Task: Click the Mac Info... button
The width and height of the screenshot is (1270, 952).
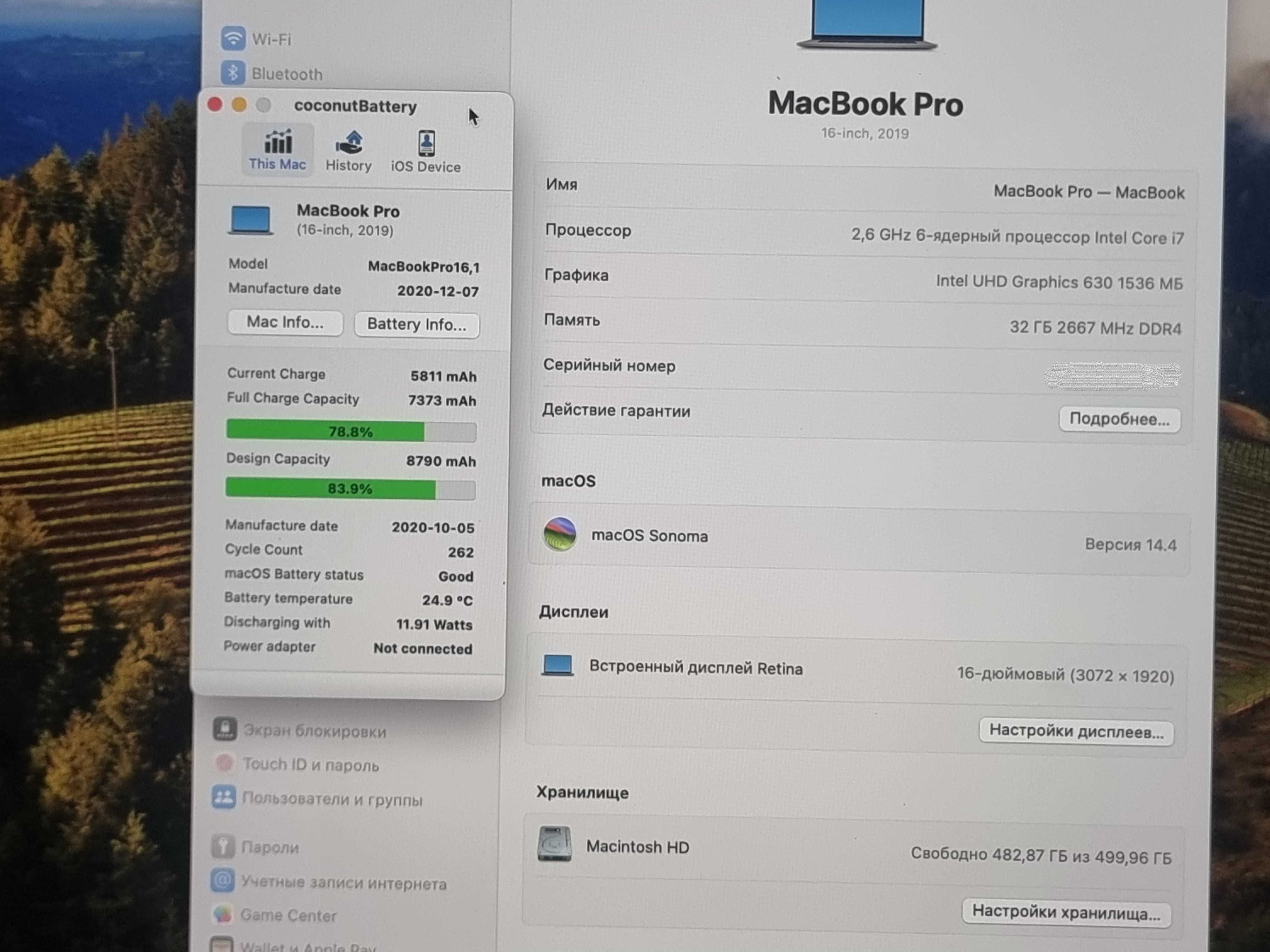Action: [x=285, y=322]
